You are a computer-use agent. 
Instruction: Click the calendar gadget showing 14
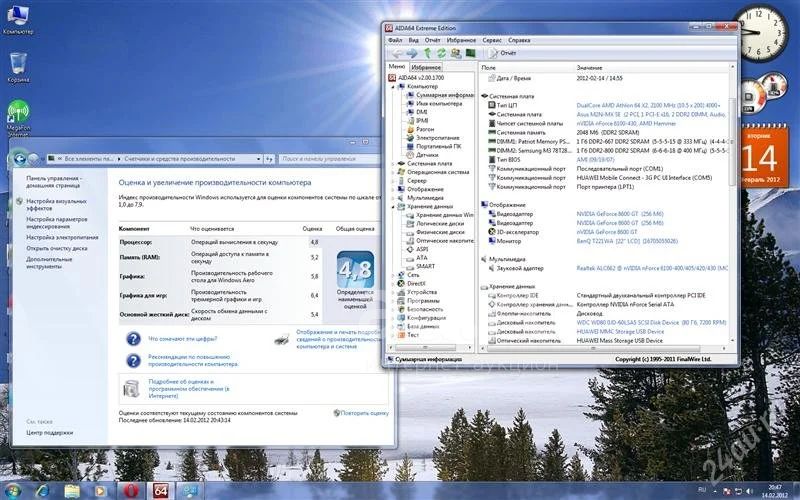[x=764, y=156]
